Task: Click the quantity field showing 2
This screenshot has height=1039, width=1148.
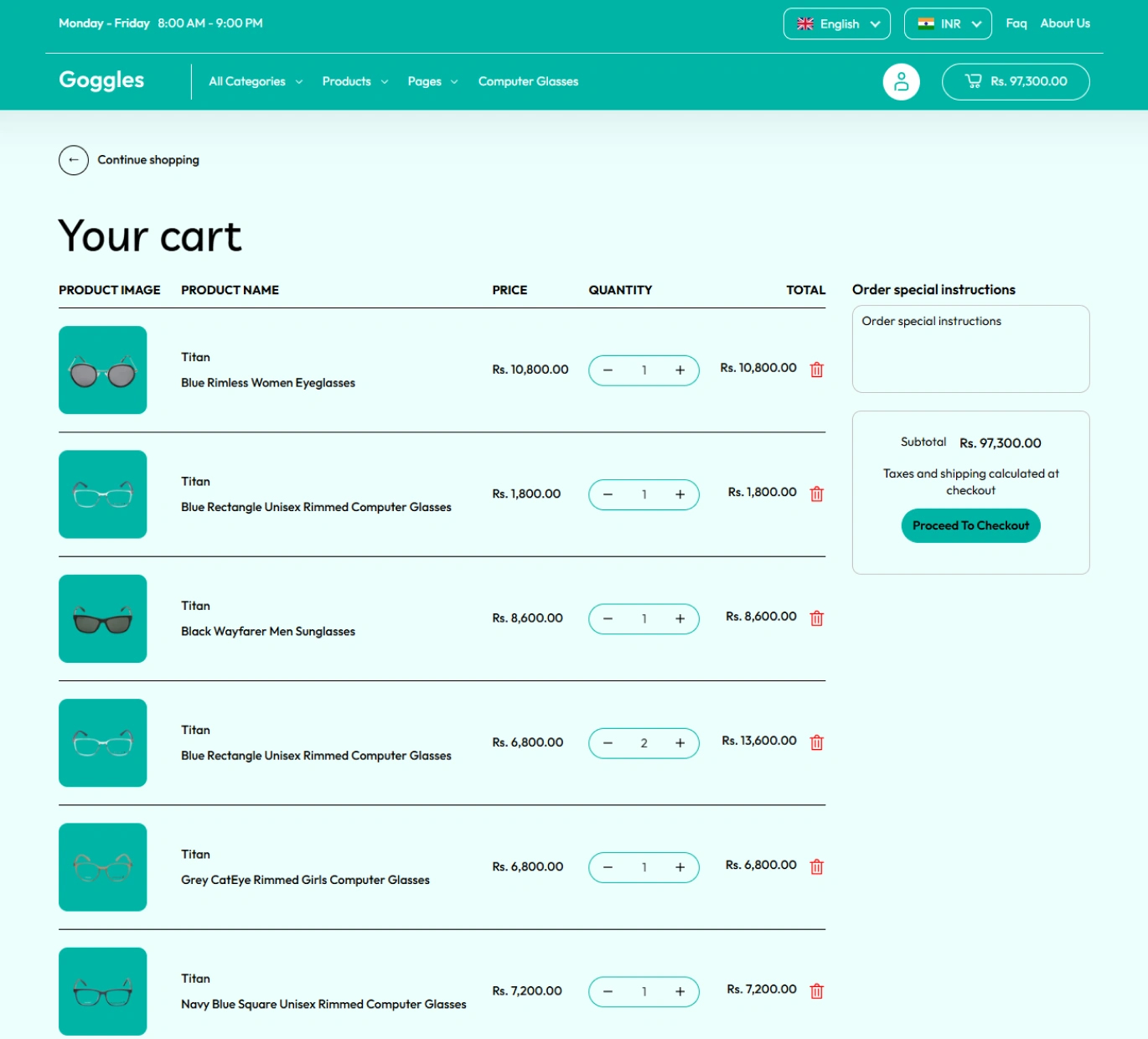Action: [x=644, y=743]
